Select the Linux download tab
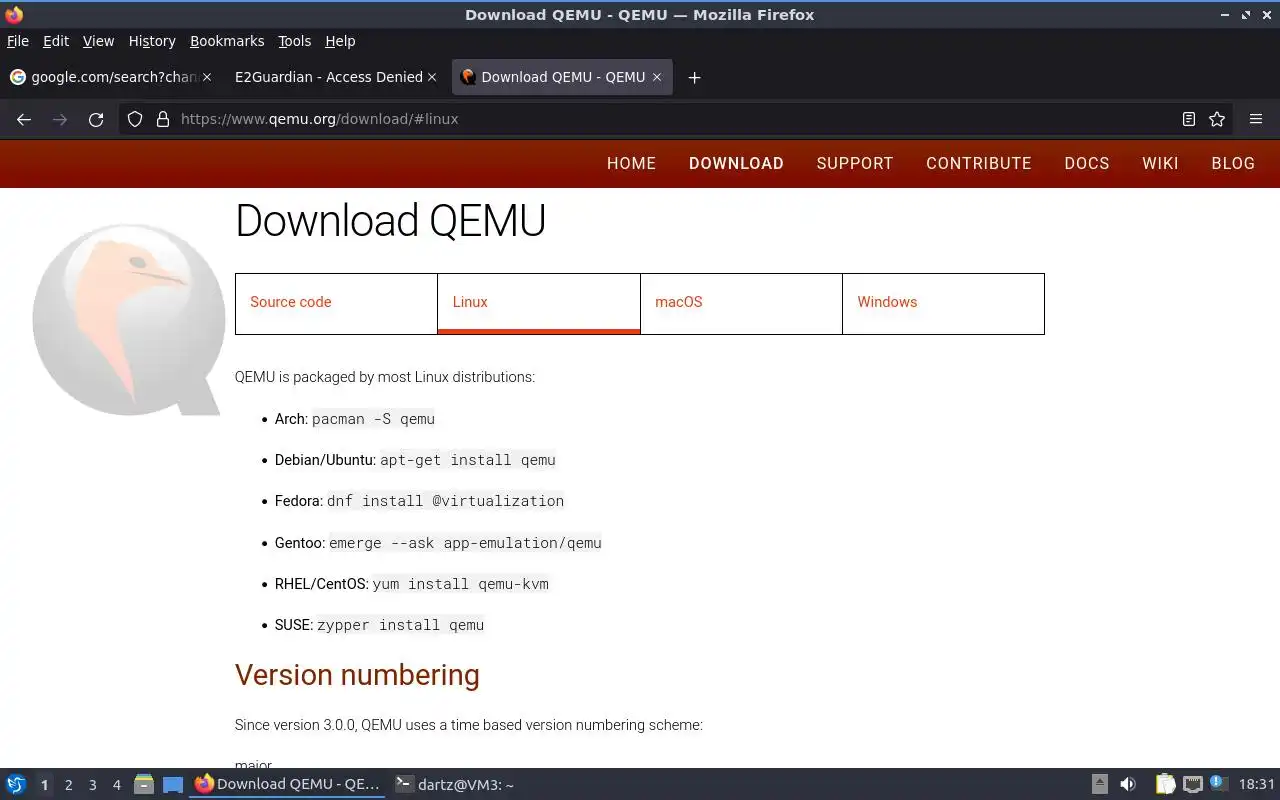 pos(539,303)
